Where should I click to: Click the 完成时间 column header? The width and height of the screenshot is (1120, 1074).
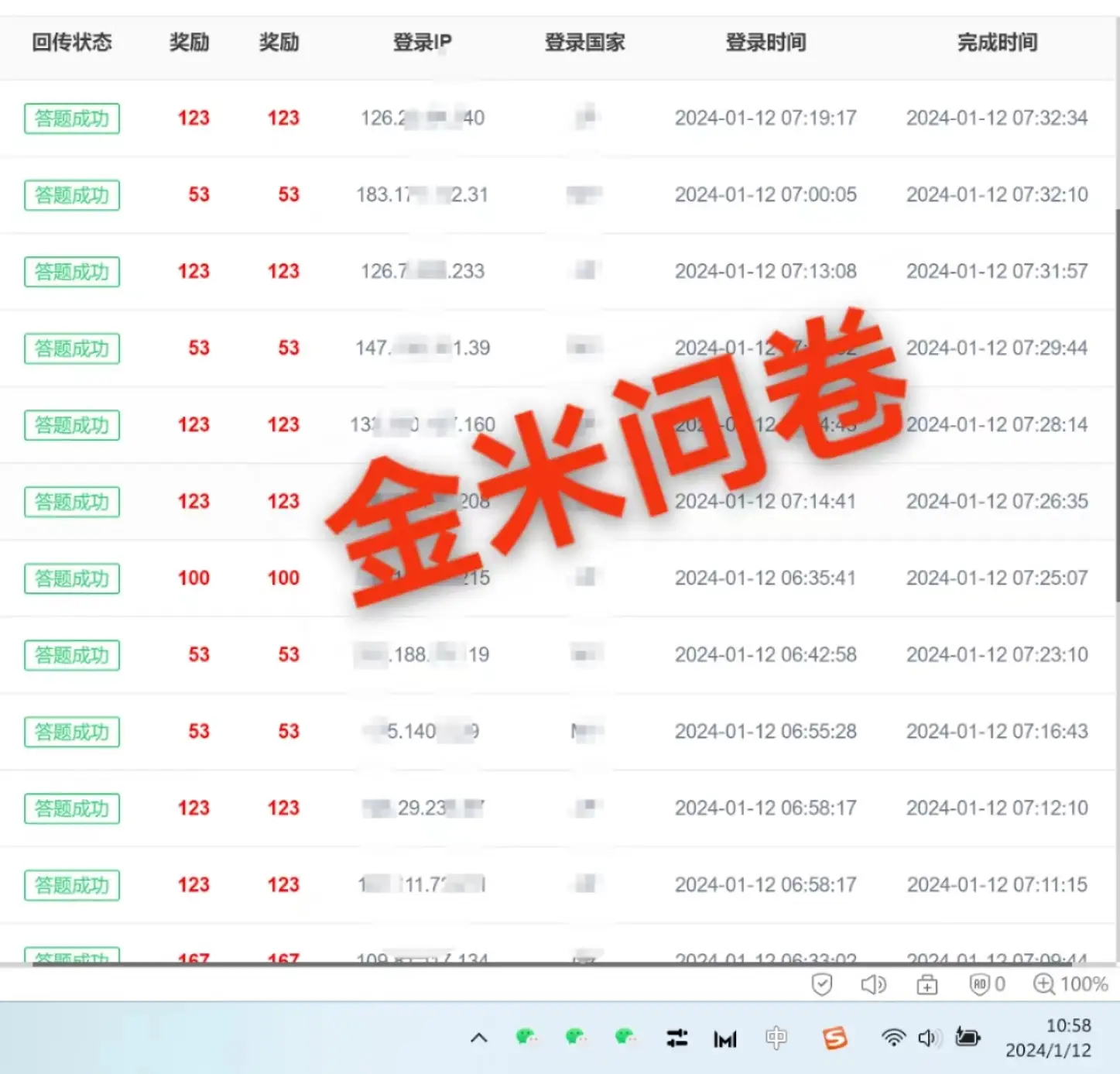click(x=997, y=43)
